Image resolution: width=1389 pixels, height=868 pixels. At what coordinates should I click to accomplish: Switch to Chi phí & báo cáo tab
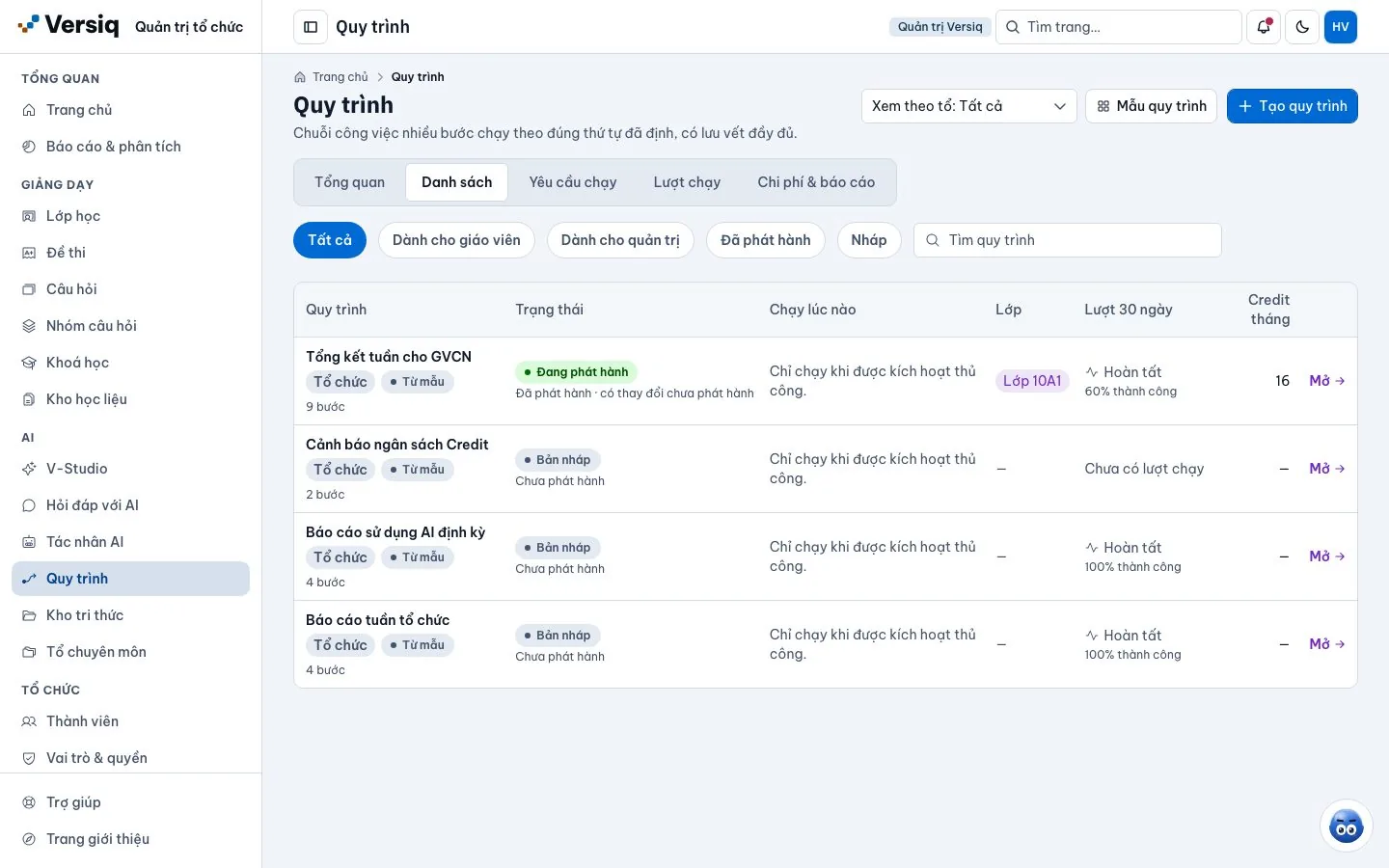point(816,182)
